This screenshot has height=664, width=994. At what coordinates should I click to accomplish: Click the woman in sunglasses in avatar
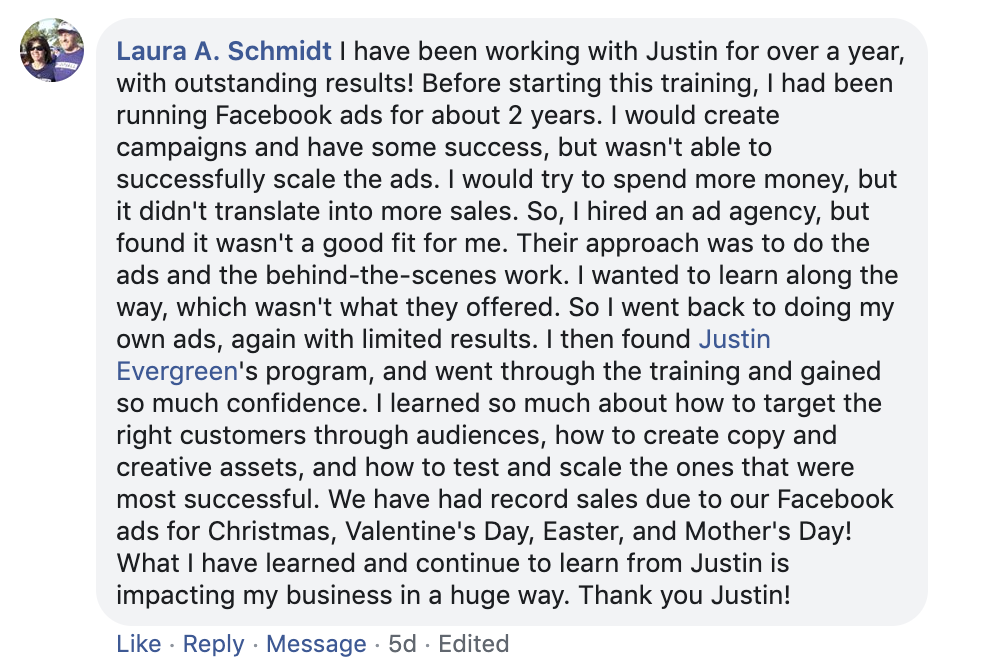coord(37,55)
